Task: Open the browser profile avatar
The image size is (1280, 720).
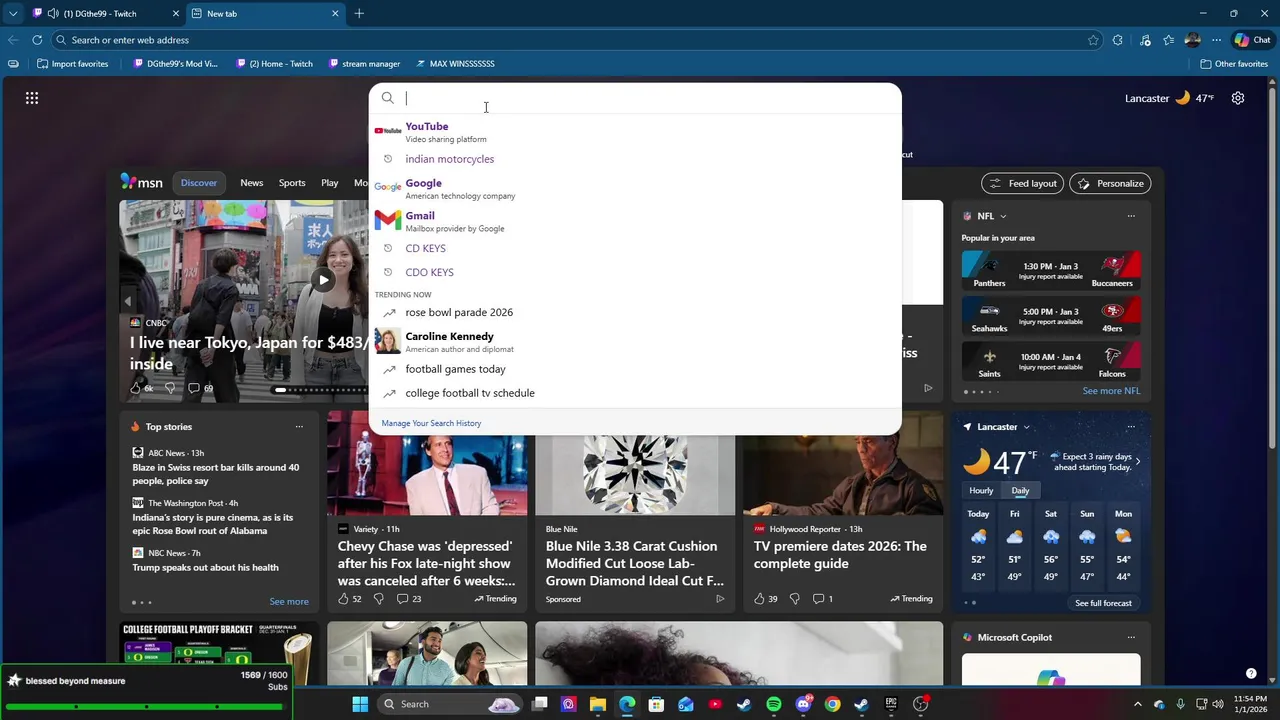Action: click(1192, 40)
